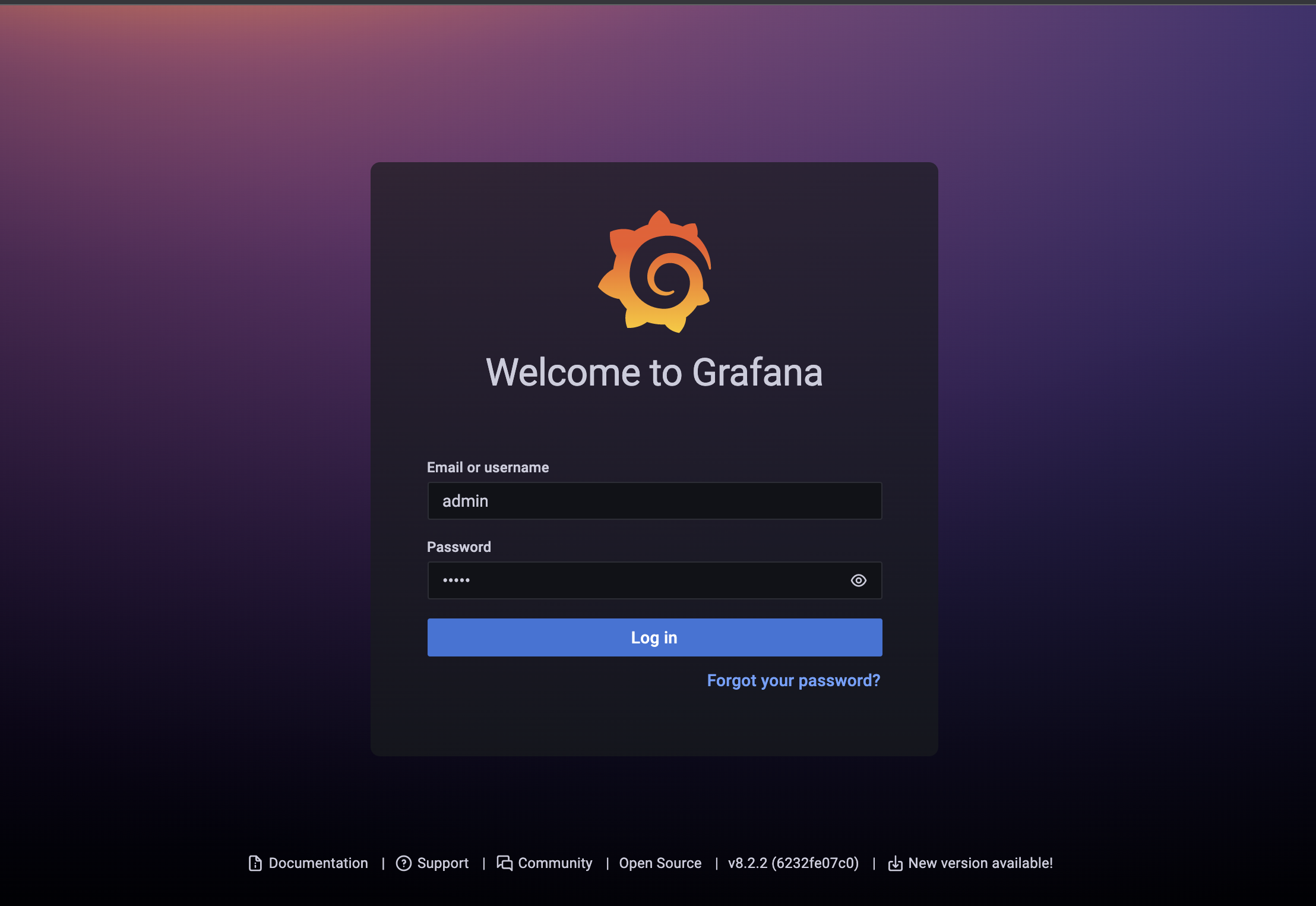Screen dimensions: 1316x906
Task: Select the email or username field
Action: pyautogui.click(x=654, y=501)
